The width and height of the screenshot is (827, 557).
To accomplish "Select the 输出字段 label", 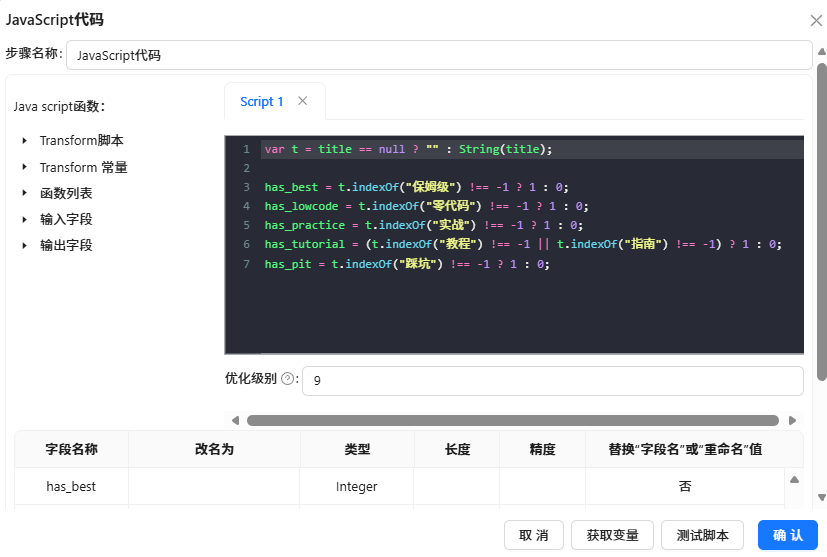I will pyautogui.click(x=66, y=245).
